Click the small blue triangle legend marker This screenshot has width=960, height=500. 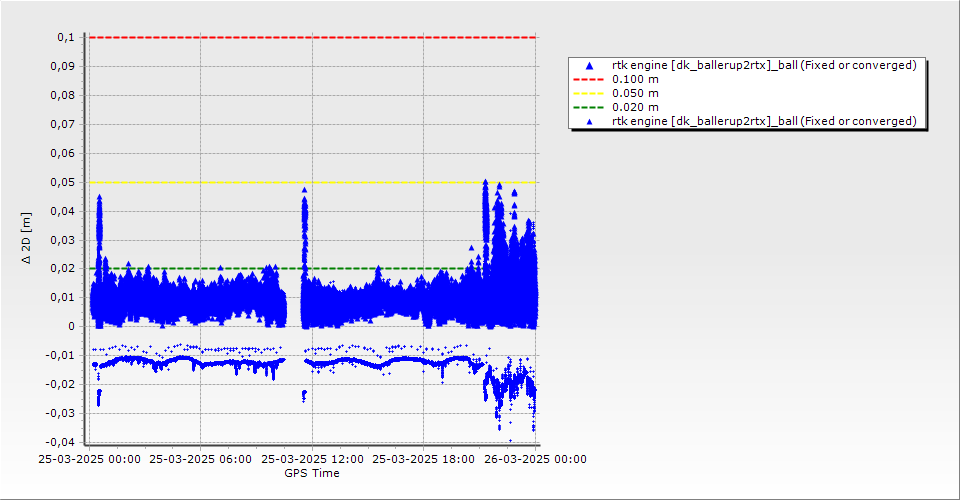pos(589,122)
